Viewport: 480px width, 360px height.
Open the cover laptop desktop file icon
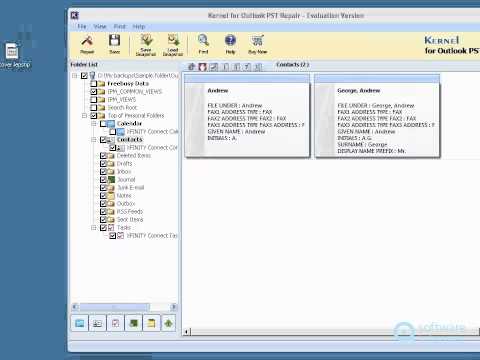click(x=12, y=51)
